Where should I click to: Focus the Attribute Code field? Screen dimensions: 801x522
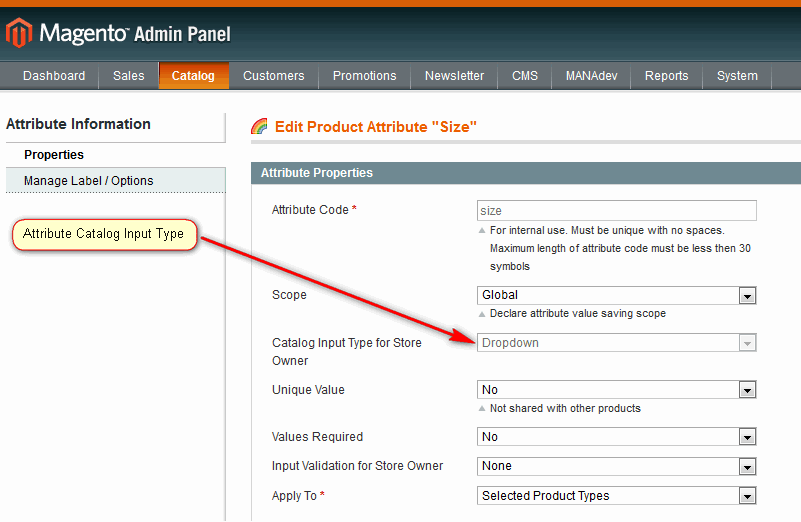[617, 210]
